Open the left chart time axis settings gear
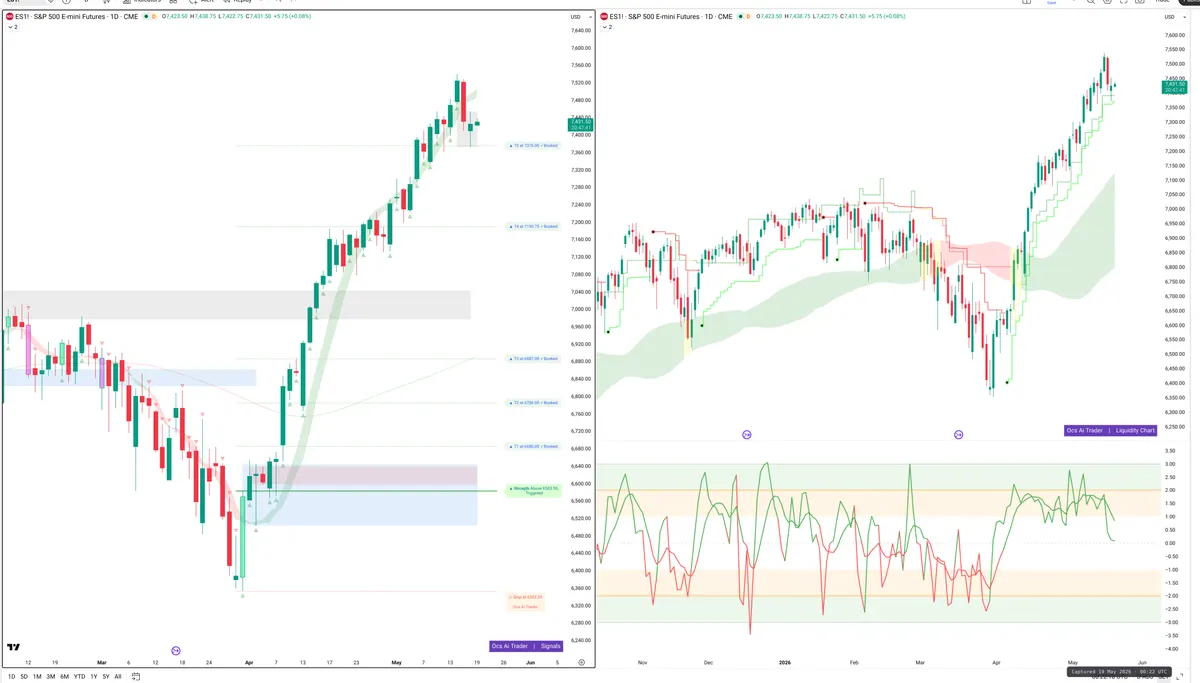1200x683 pixels. point(581,662)
